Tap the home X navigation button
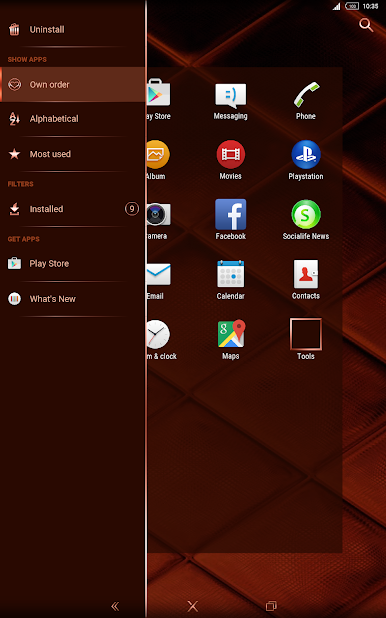Screen dimensions: 386x618 point(193,606)
